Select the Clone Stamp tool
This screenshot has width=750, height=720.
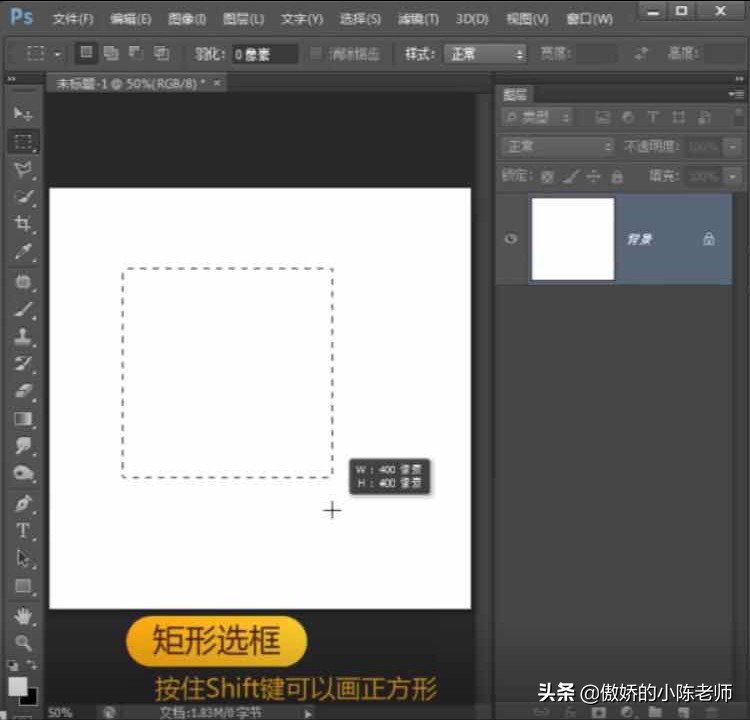22,336
